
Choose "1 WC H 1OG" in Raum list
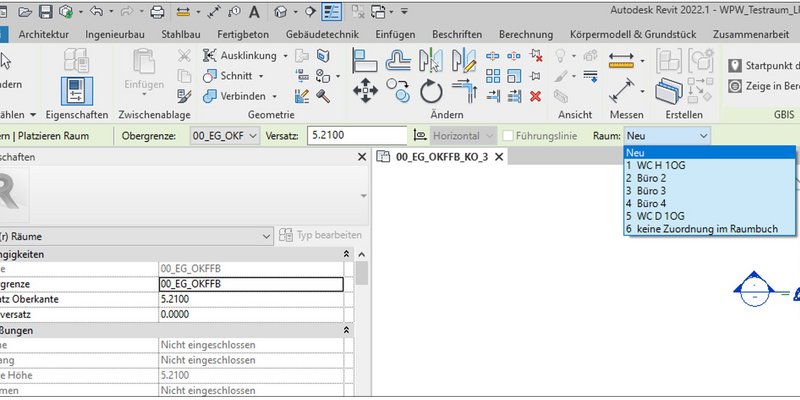click(x=709, y=165)
